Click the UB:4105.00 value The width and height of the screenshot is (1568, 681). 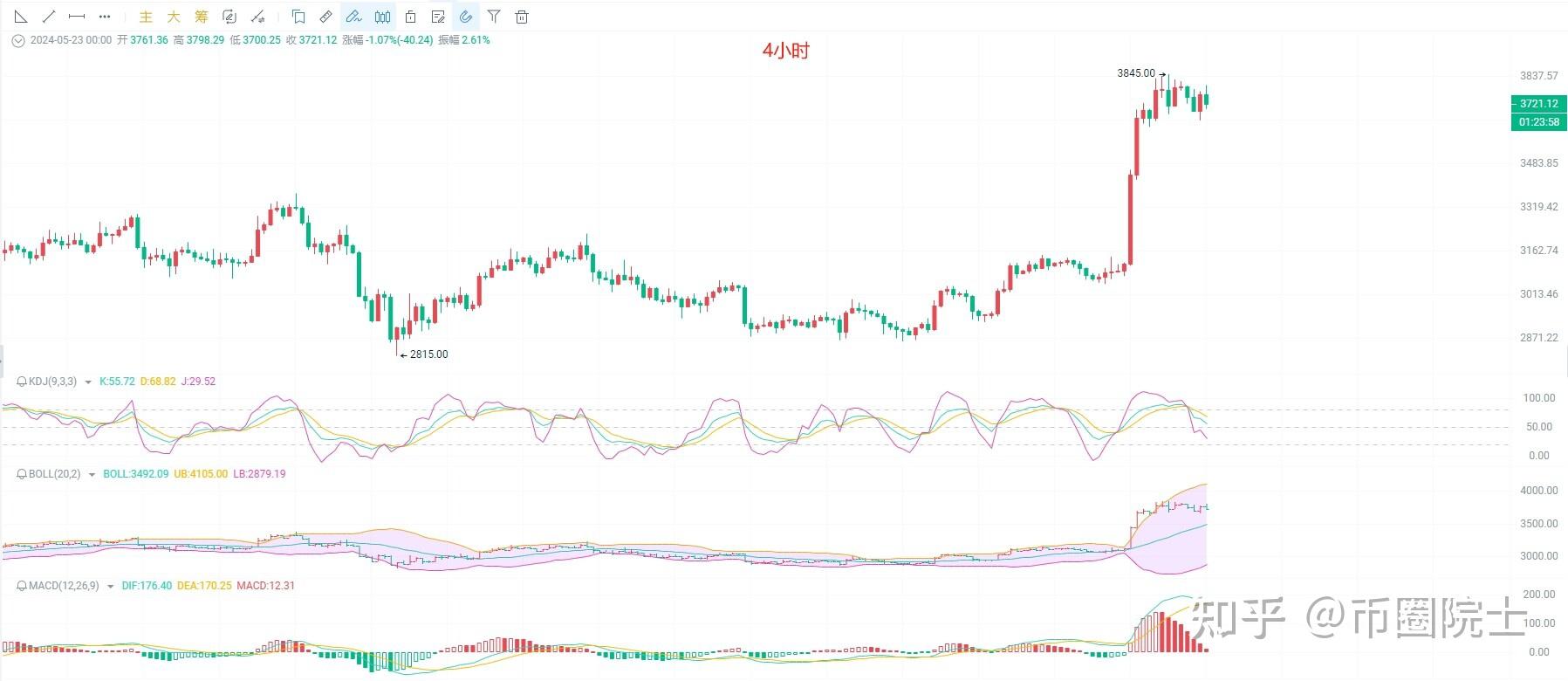[x=201, y=474]
